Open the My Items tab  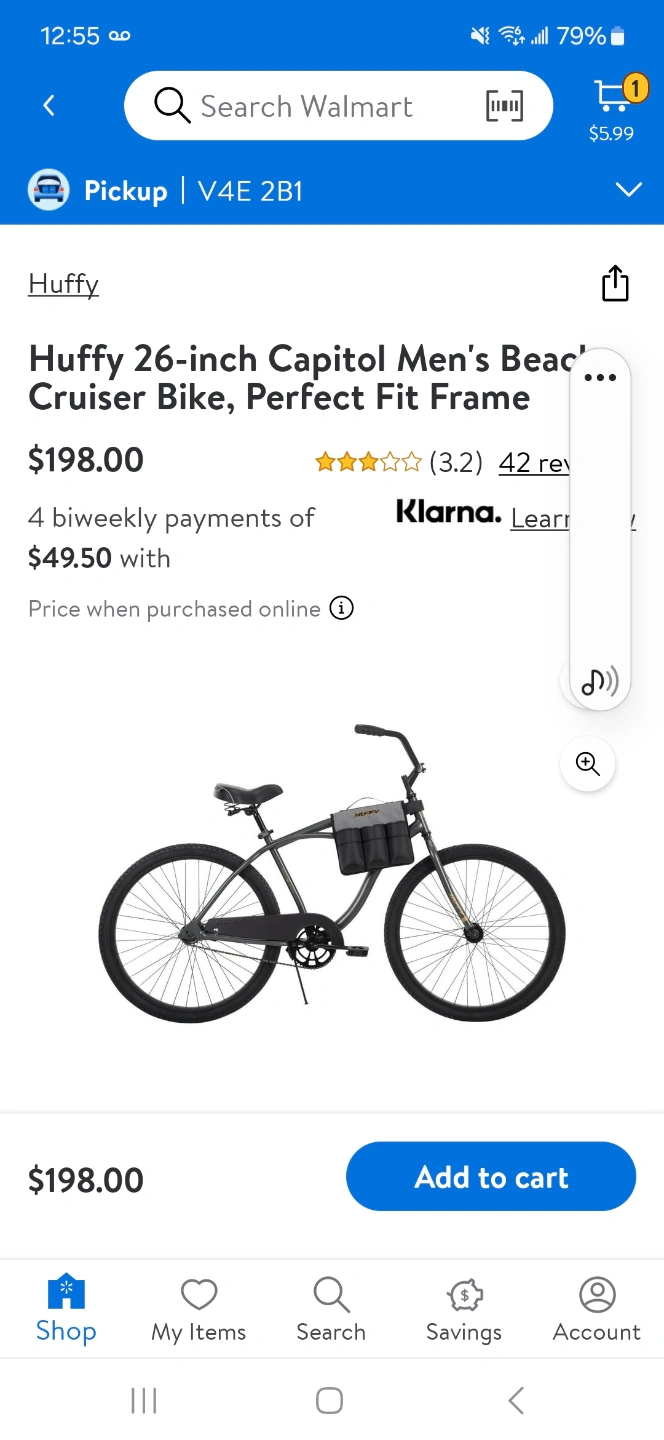coord(198,1309)
